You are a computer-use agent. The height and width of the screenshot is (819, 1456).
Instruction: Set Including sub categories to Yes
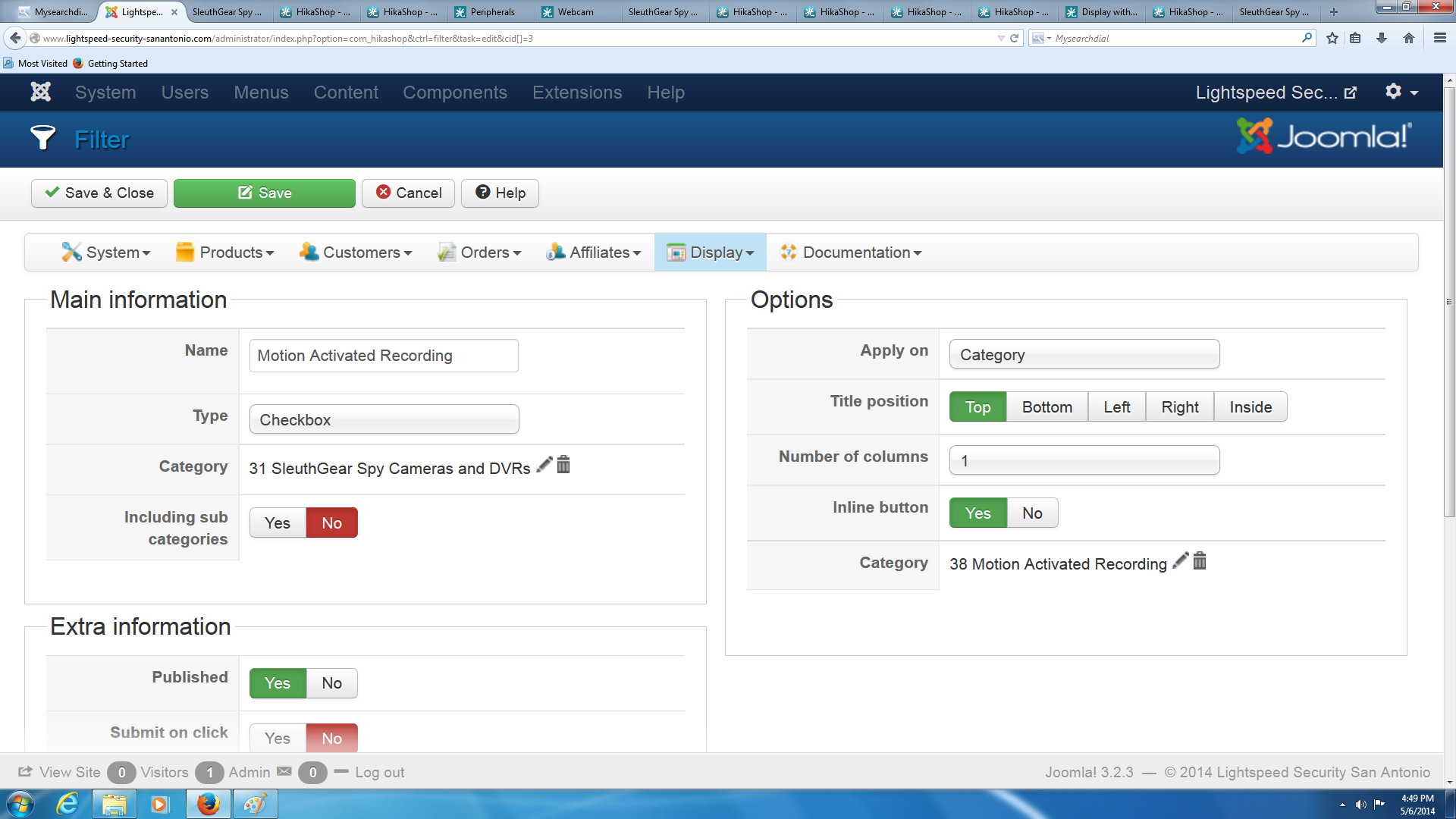pyautogui.click(x=278, y=523)
